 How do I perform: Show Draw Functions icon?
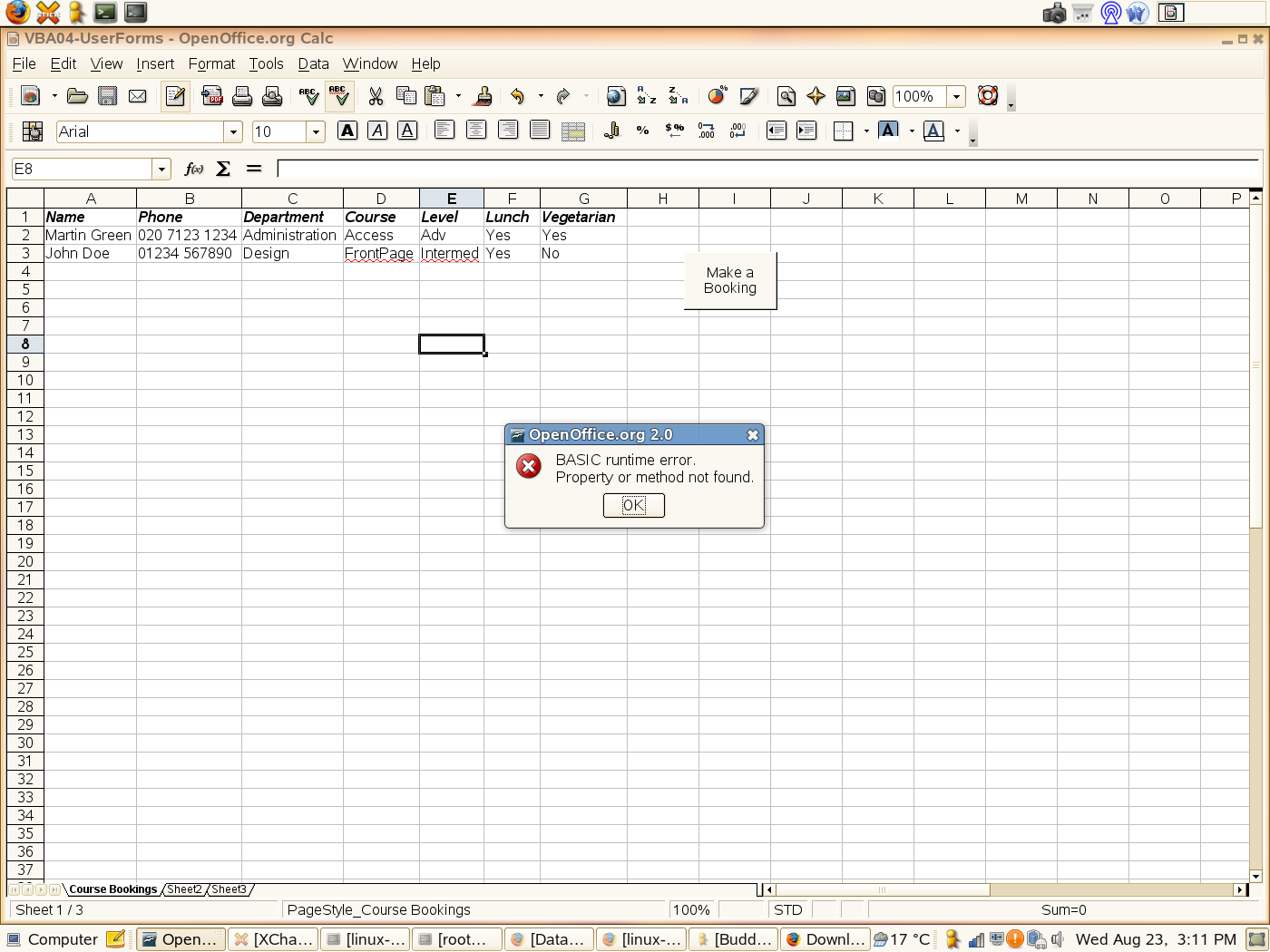pos(748,96)
